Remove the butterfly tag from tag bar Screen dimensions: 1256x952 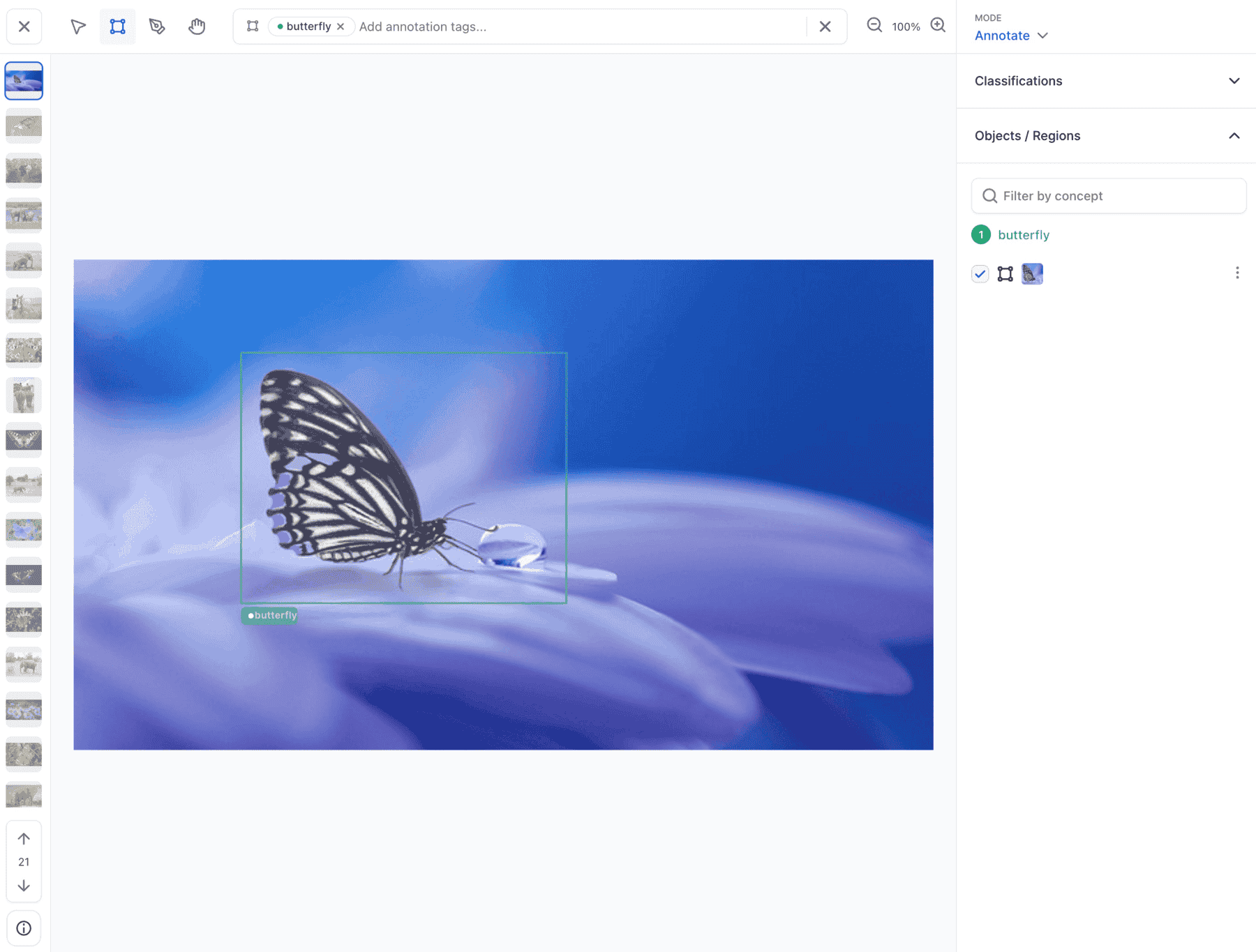[341, 27]
